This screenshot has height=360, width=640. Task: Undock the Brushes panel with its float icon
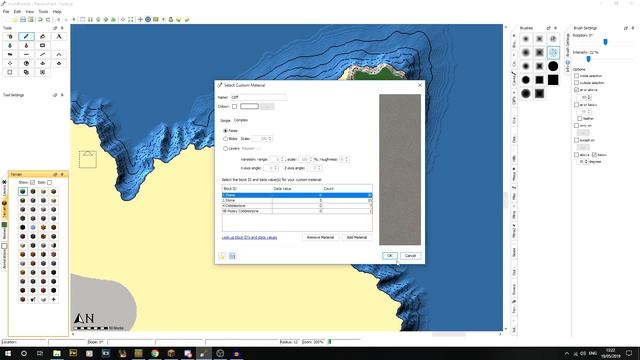coord(548,28)
